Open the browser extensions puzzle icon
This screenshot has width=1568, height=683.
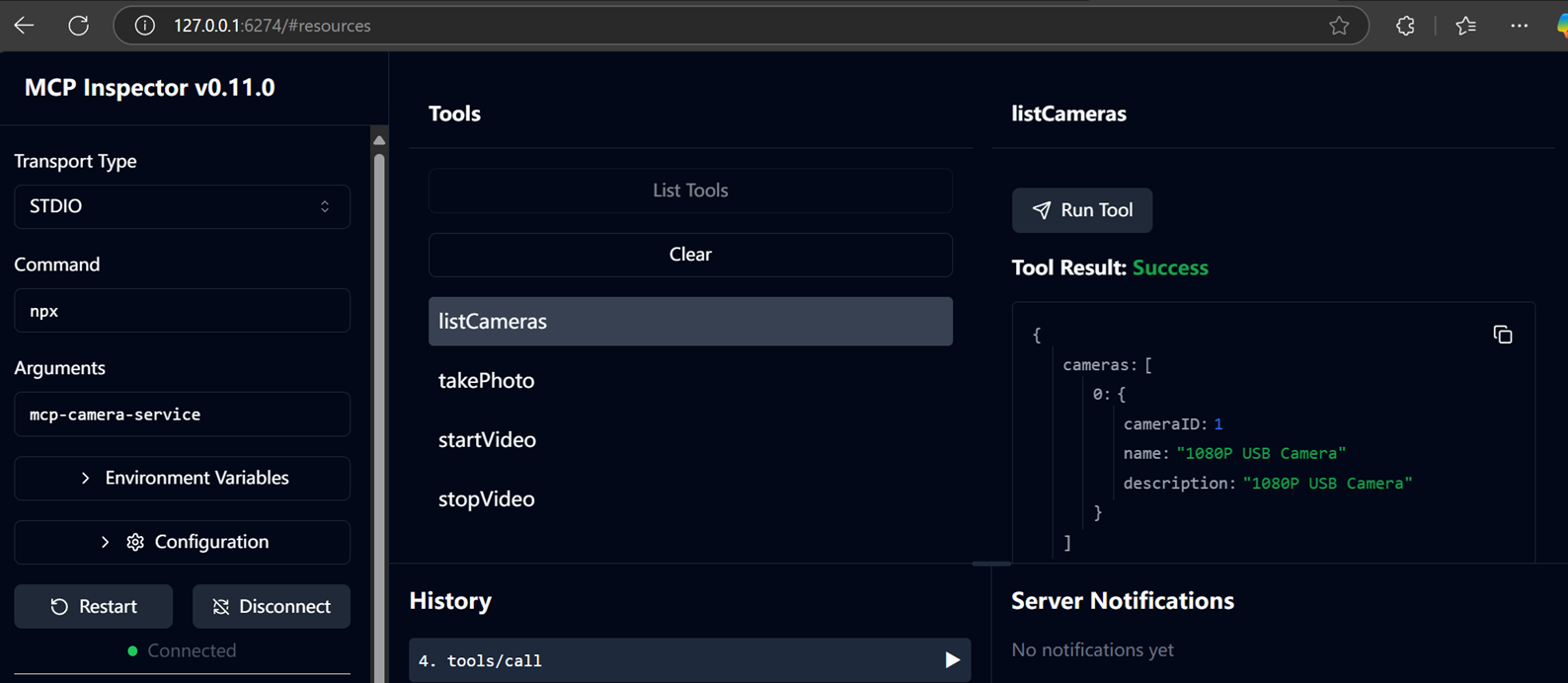(x=1405, y=26)
